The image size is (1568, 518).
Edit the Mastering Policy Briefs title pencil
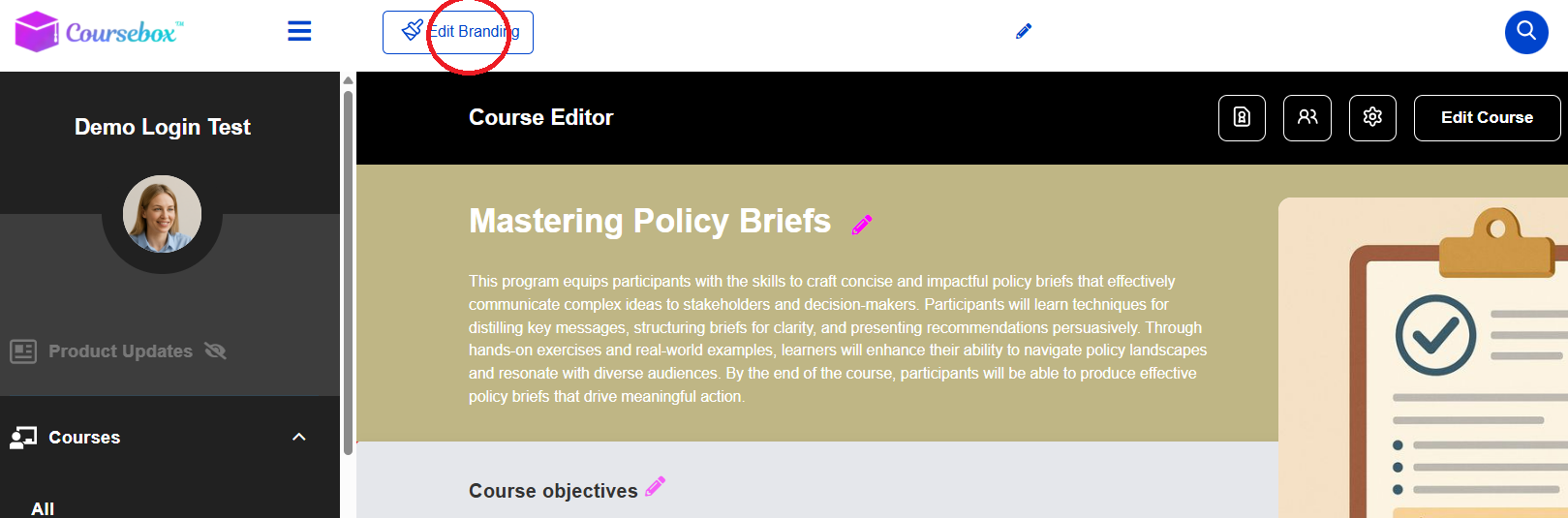pos(862,225)
